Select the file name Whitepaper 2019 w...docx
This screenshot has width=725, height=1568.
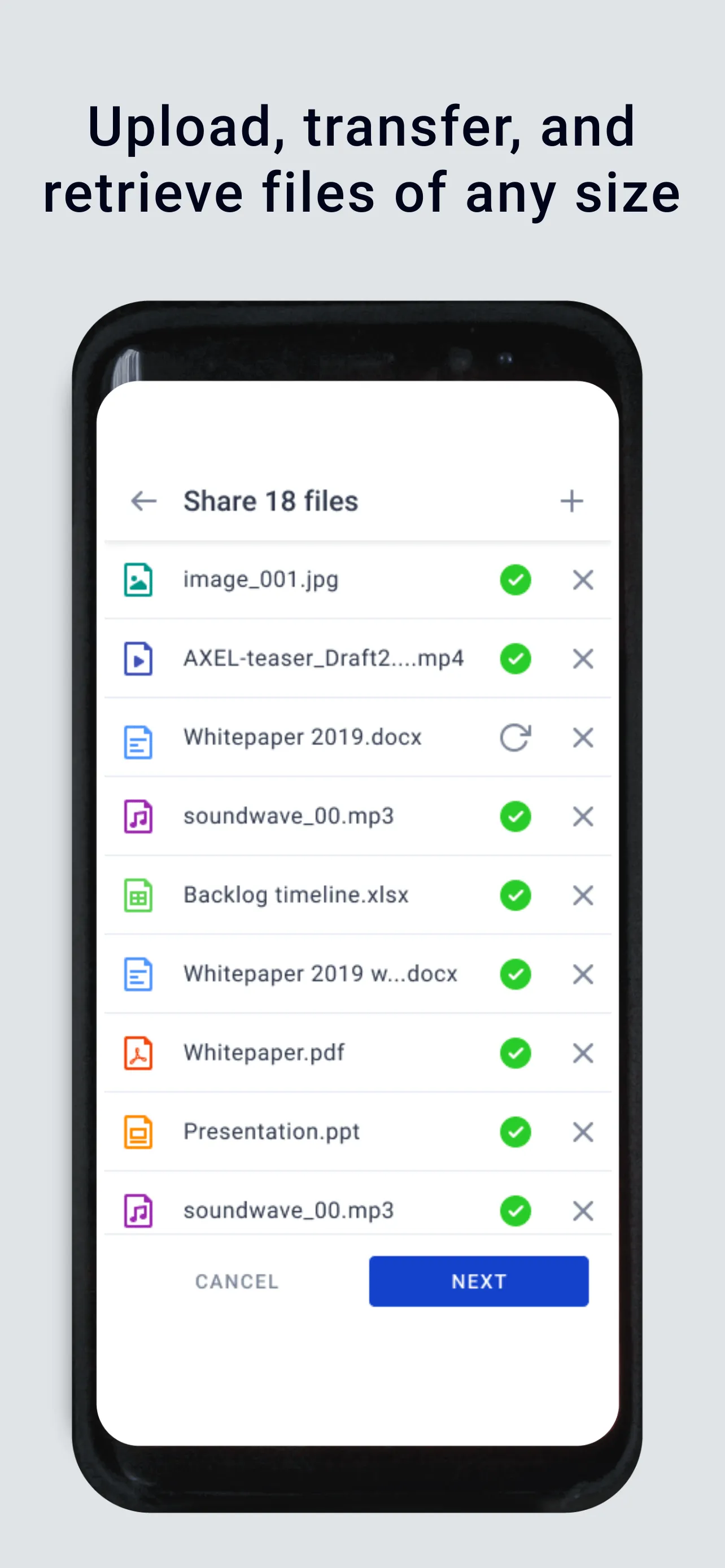320,973
